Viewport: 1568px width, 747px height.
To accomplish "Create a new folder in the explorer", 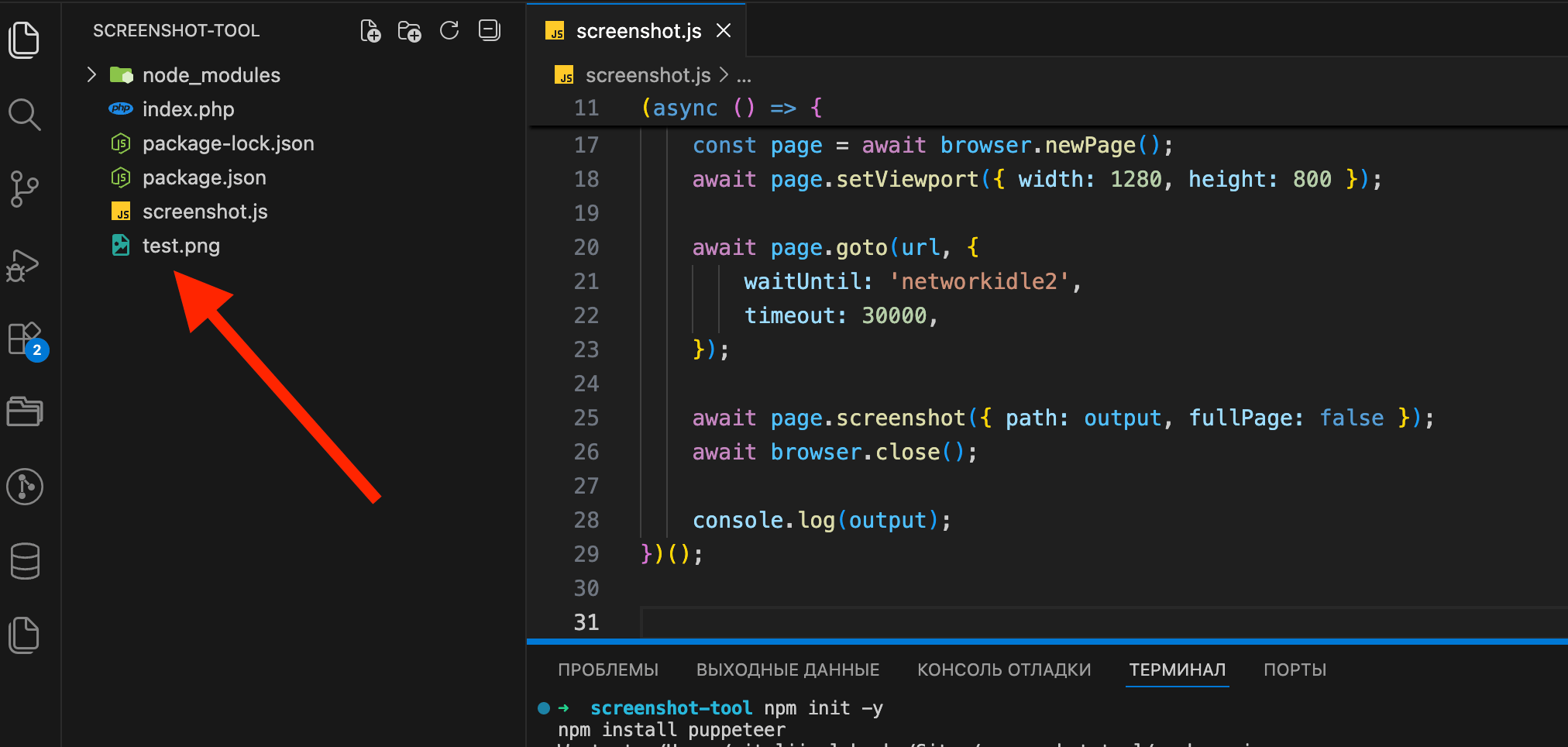I will (410, 30).
